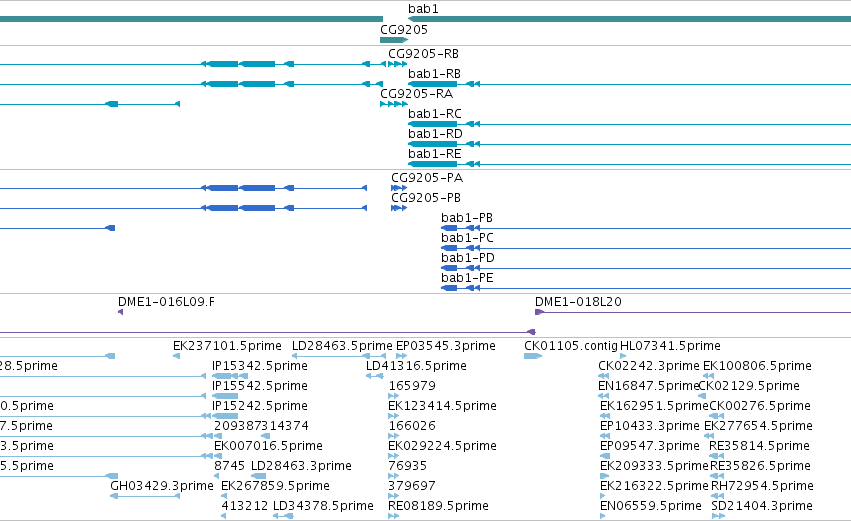Screen dimensions: 851x521
Task: Select the CK02242.3prime EST label
Action: click(x=649, y=366)
